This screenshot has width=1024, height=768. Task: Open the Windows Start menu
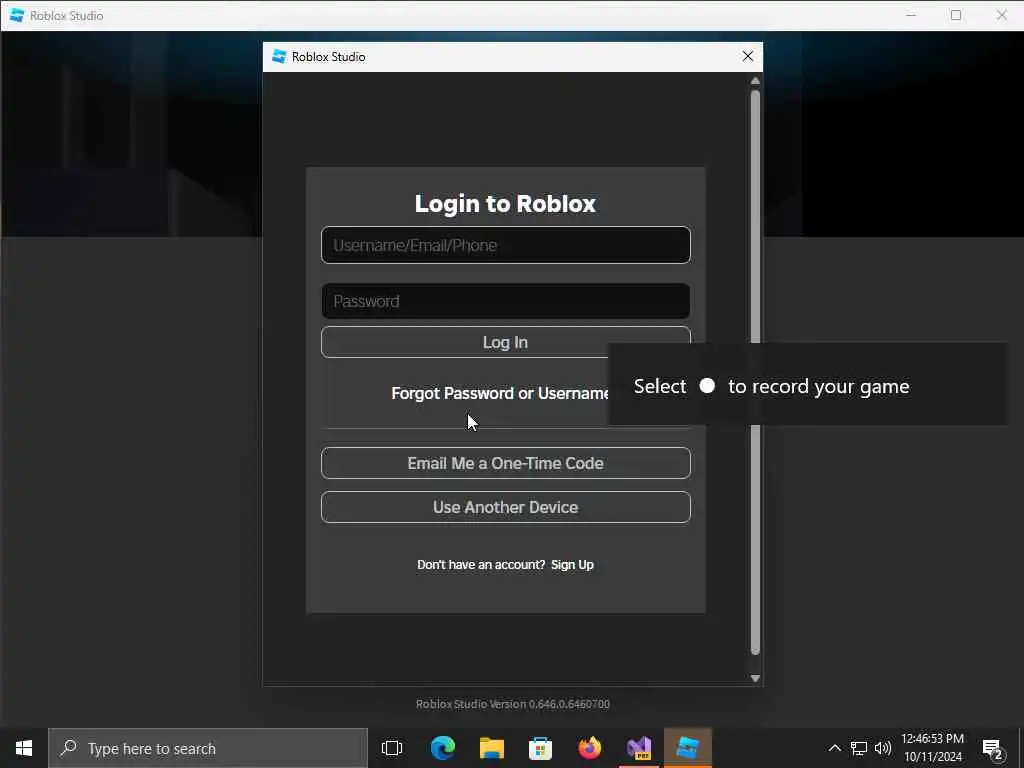point(24,748)
